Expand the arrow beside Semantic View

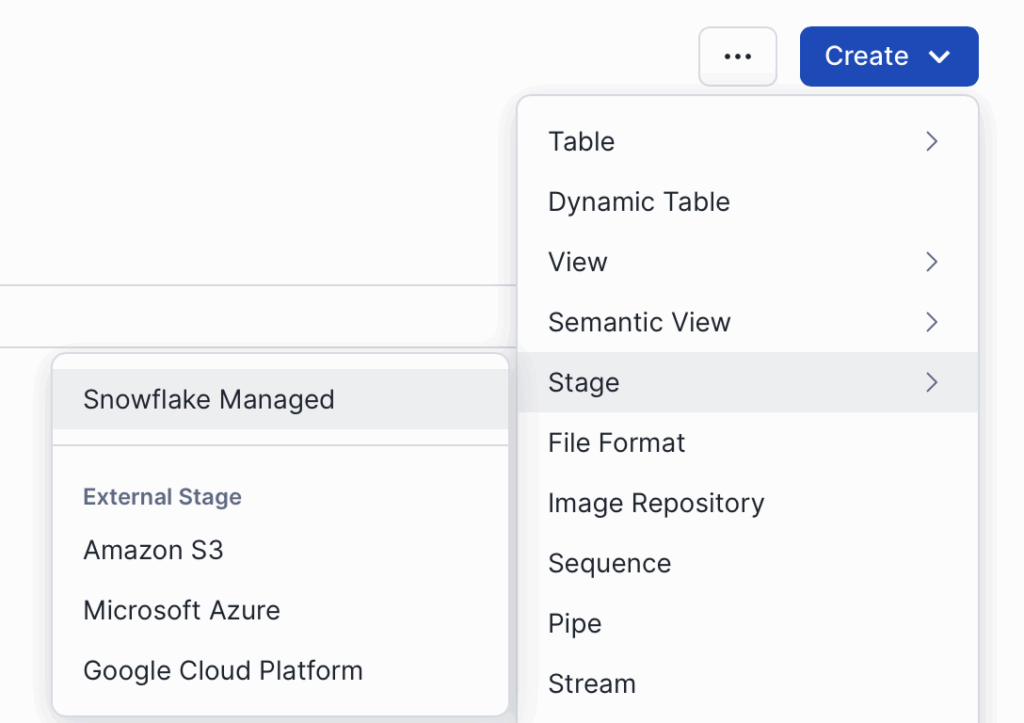pos(931,322)
